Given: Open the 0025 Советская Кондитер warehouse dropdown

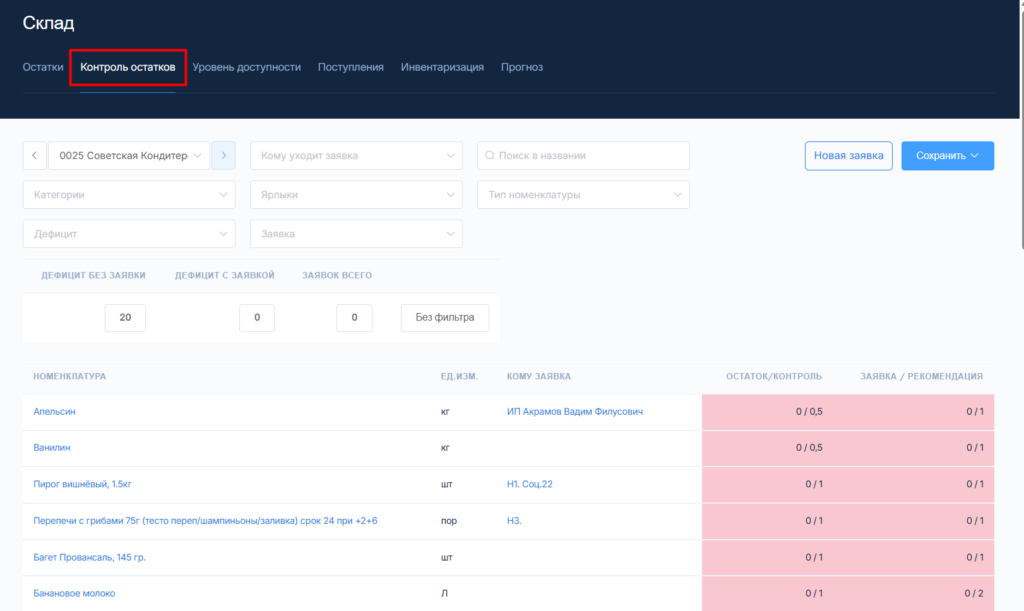Looking at the screenshot, I should 129,156.
